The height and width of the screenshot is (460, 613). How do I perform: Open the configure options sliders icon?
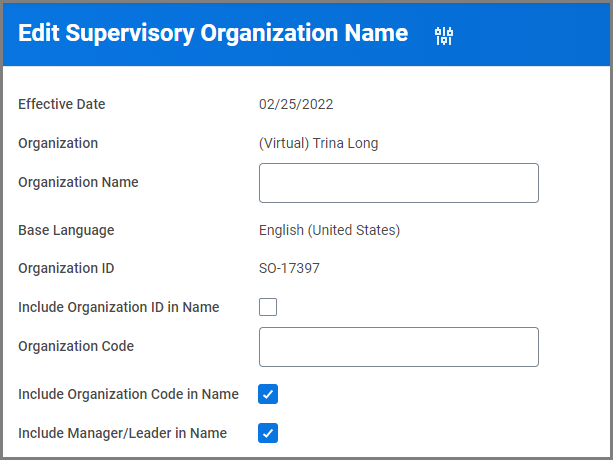pos(444,36)
